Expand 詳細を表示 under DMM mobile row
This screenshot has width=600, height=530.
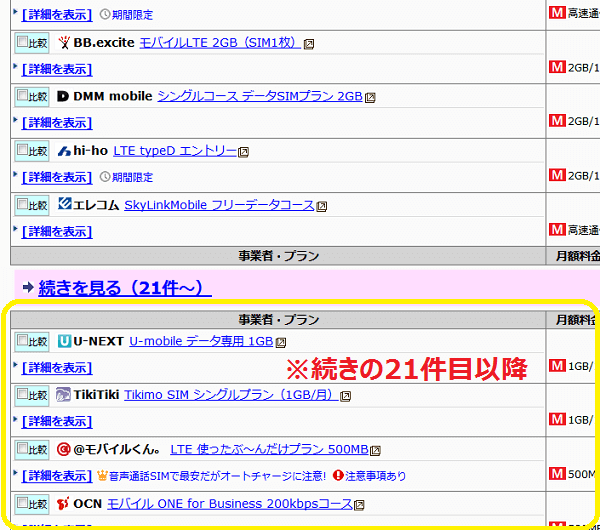pos(57,123)
